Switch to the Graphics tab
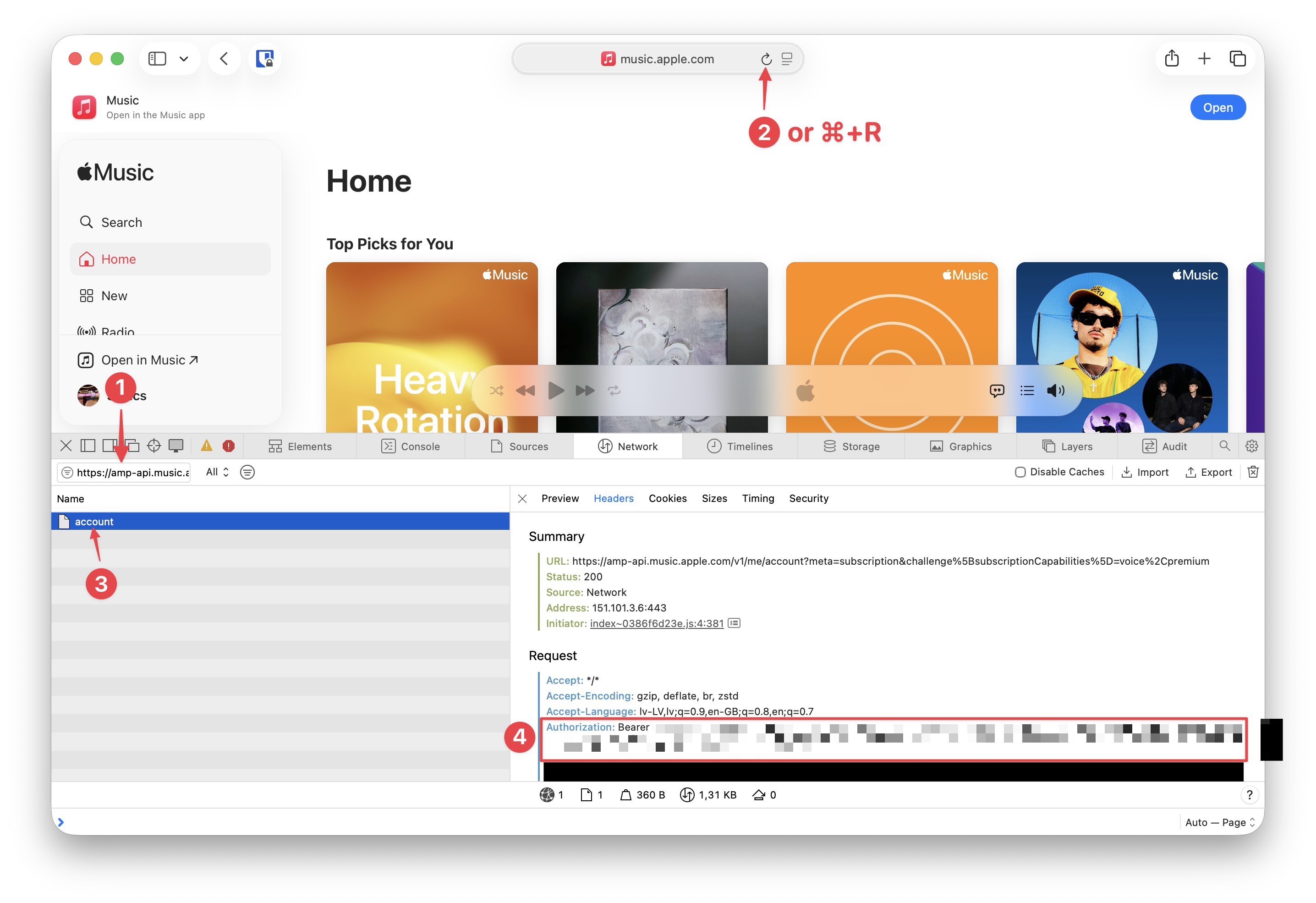The height and width of the screenshot is (903, 1316). pos(960,446)
